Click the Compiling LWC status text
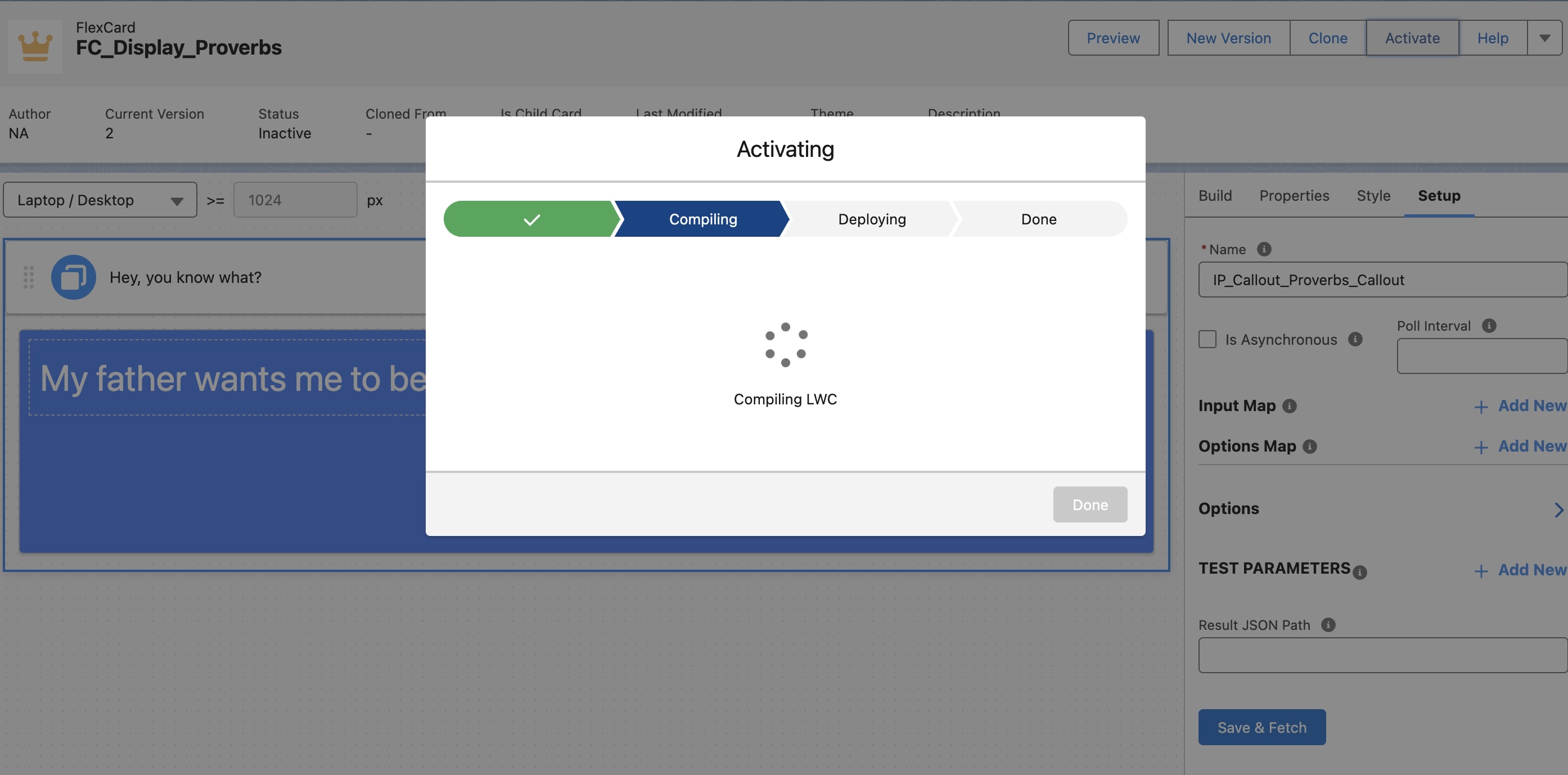This screenshot has width=1568, height=775. point(785,399)
